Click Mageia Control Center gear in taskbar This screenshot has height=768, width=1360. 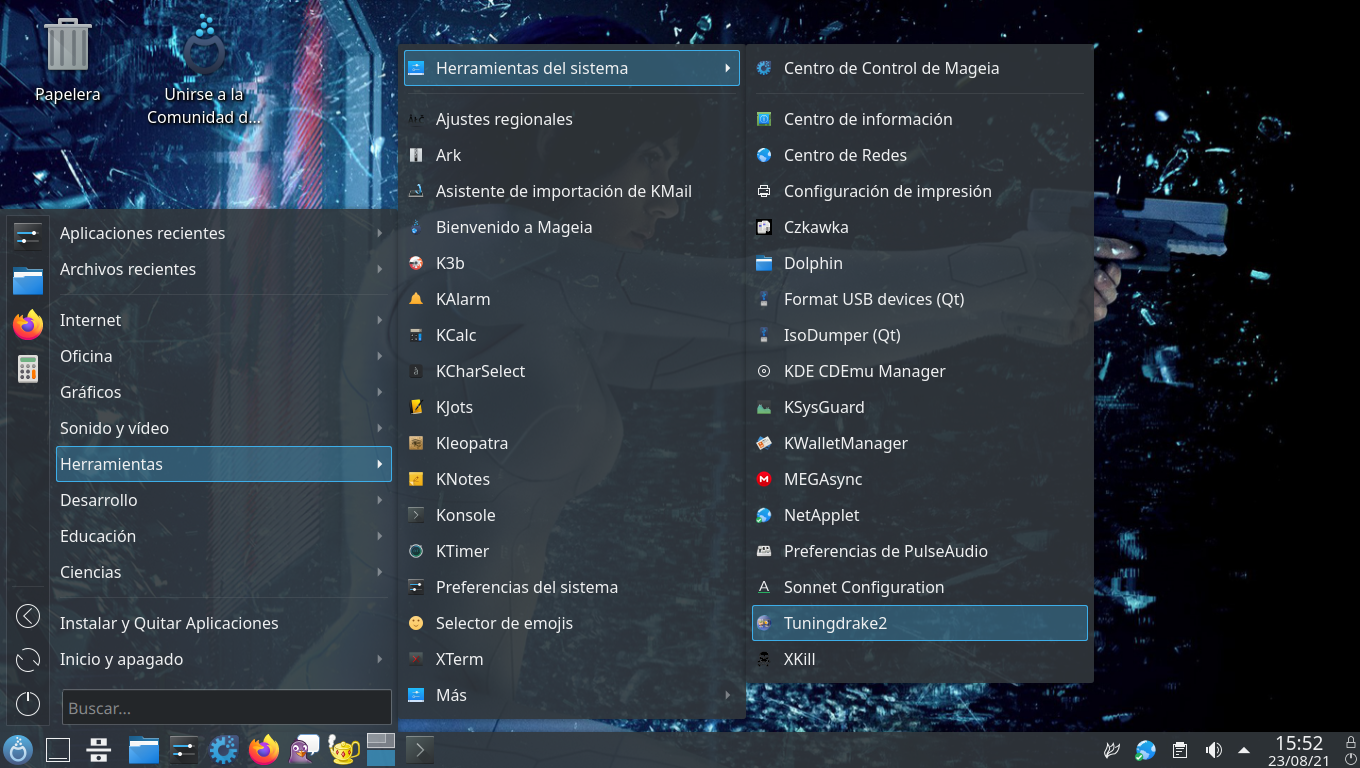coord(223,749)
